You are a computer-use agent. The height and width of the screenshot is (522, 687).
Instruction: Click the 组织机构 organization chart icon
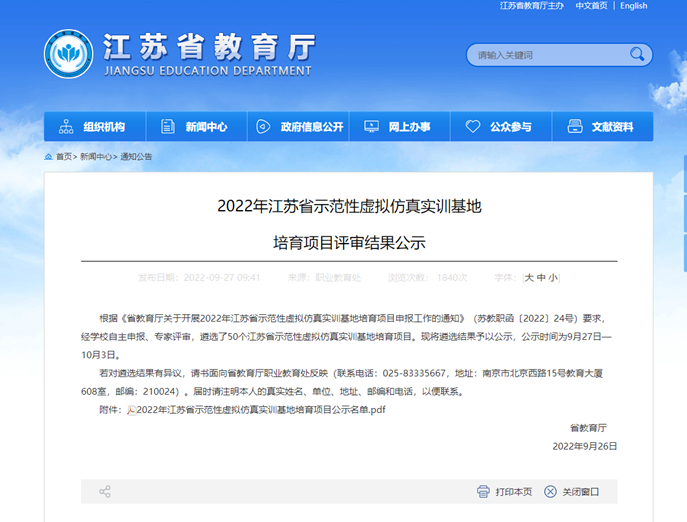tap(66, 127)
